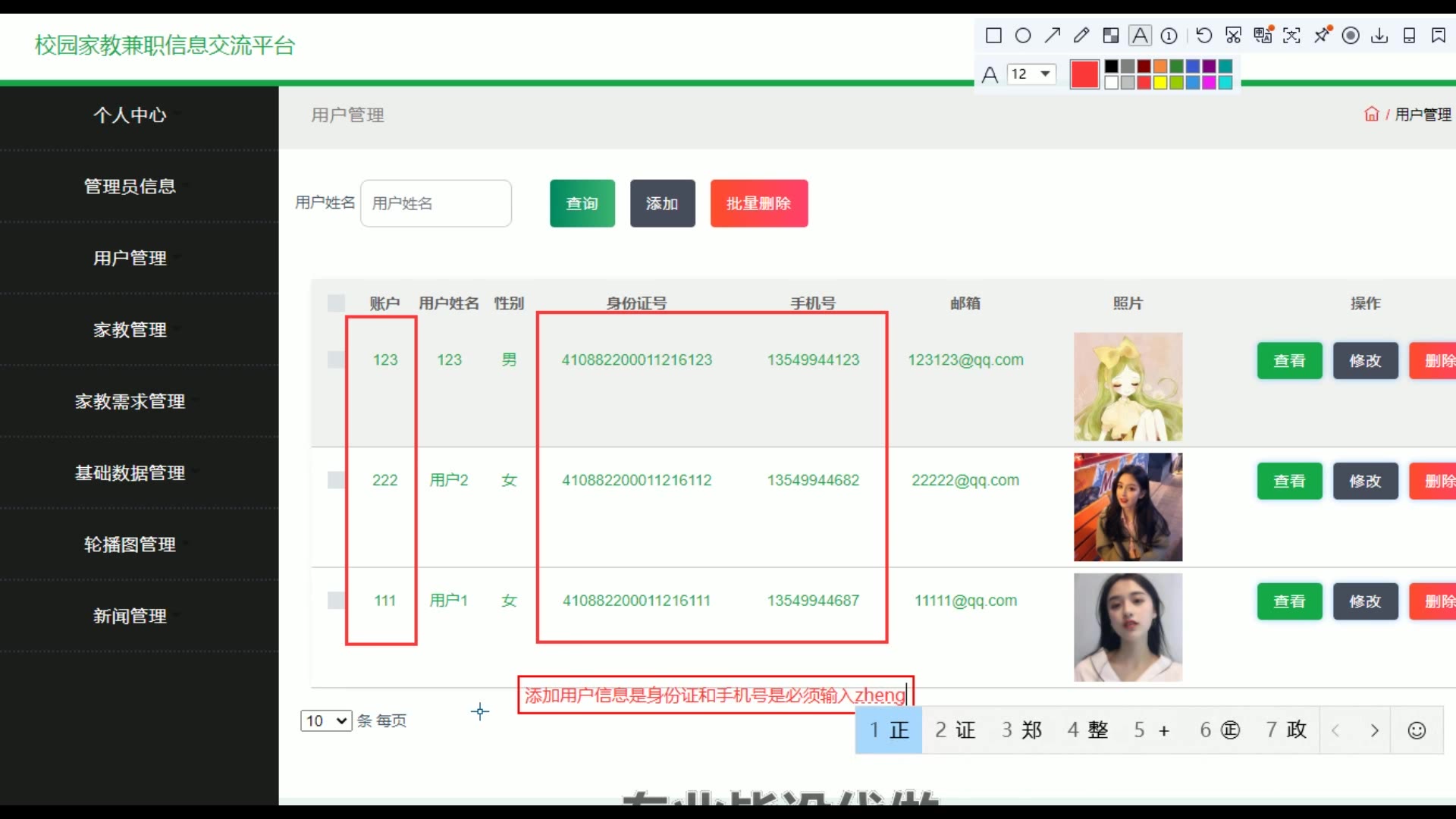
Task: Tick the checkbox for account 222 row
Action: tap(336, 480)
